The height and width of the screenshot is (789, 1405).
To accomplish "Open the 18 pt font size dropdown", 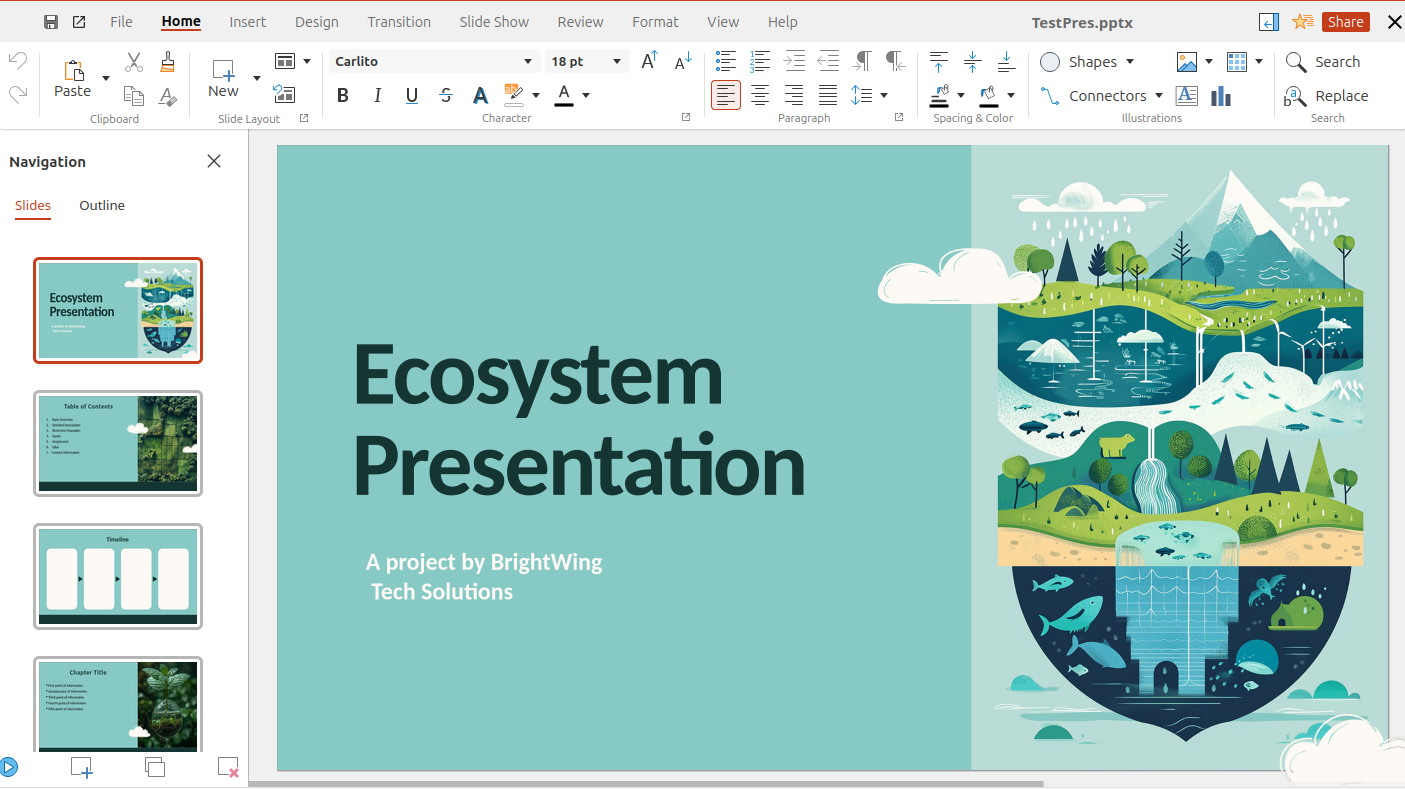I will point(617,61).
